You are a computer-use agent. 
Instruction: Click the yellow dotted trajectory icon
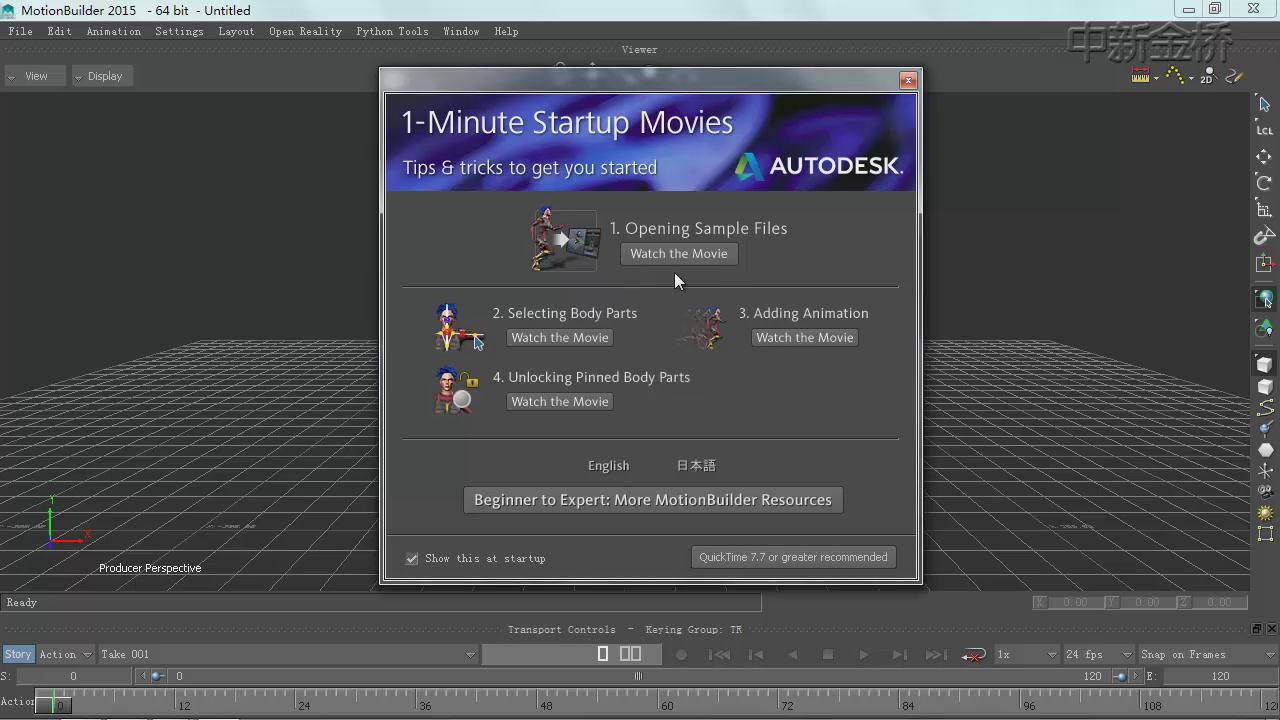1174,76
